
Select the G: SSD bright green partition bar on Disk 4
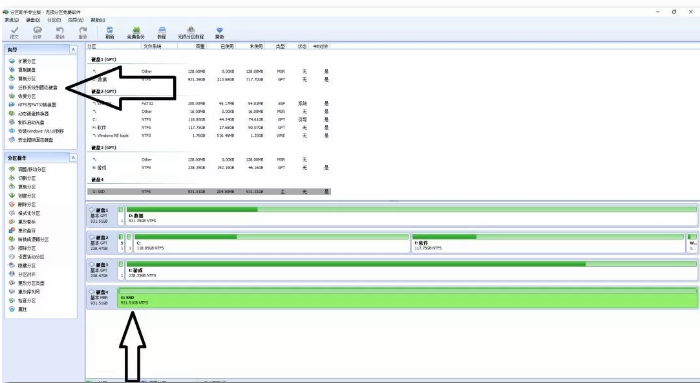coord(408,298)
